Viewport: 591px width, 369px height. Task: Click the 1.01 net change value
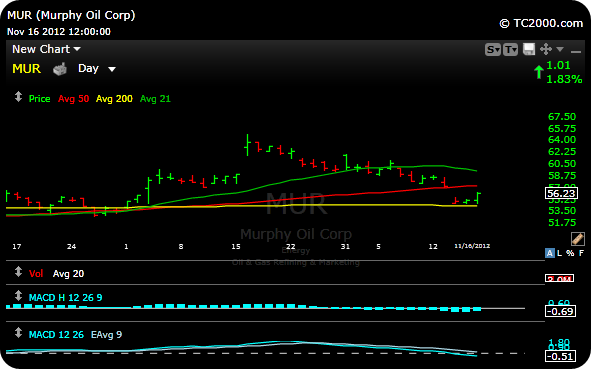click(x=558, y=65)
